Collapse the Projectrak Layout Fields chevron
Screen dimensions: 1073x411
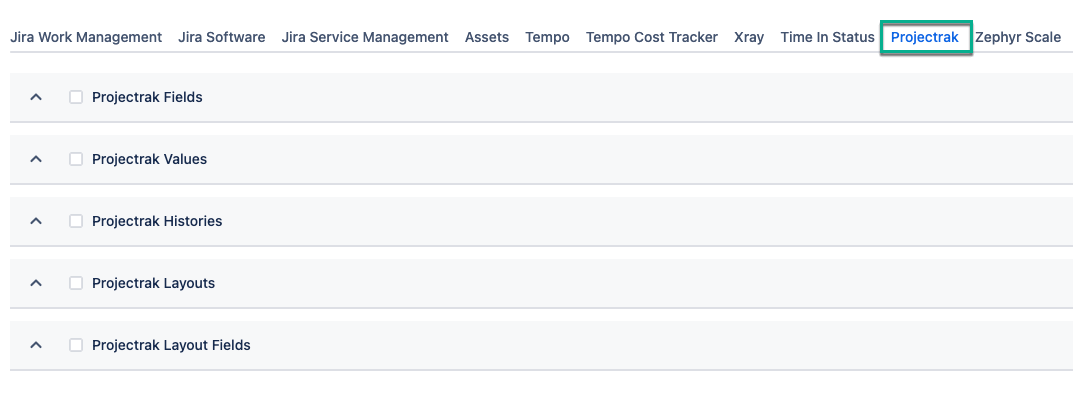pos(36,346)
